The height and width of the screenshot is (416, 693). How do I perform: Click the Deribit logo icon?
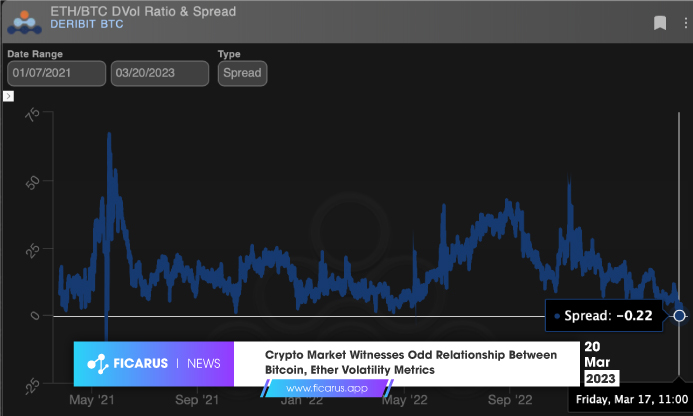(25, 23)
